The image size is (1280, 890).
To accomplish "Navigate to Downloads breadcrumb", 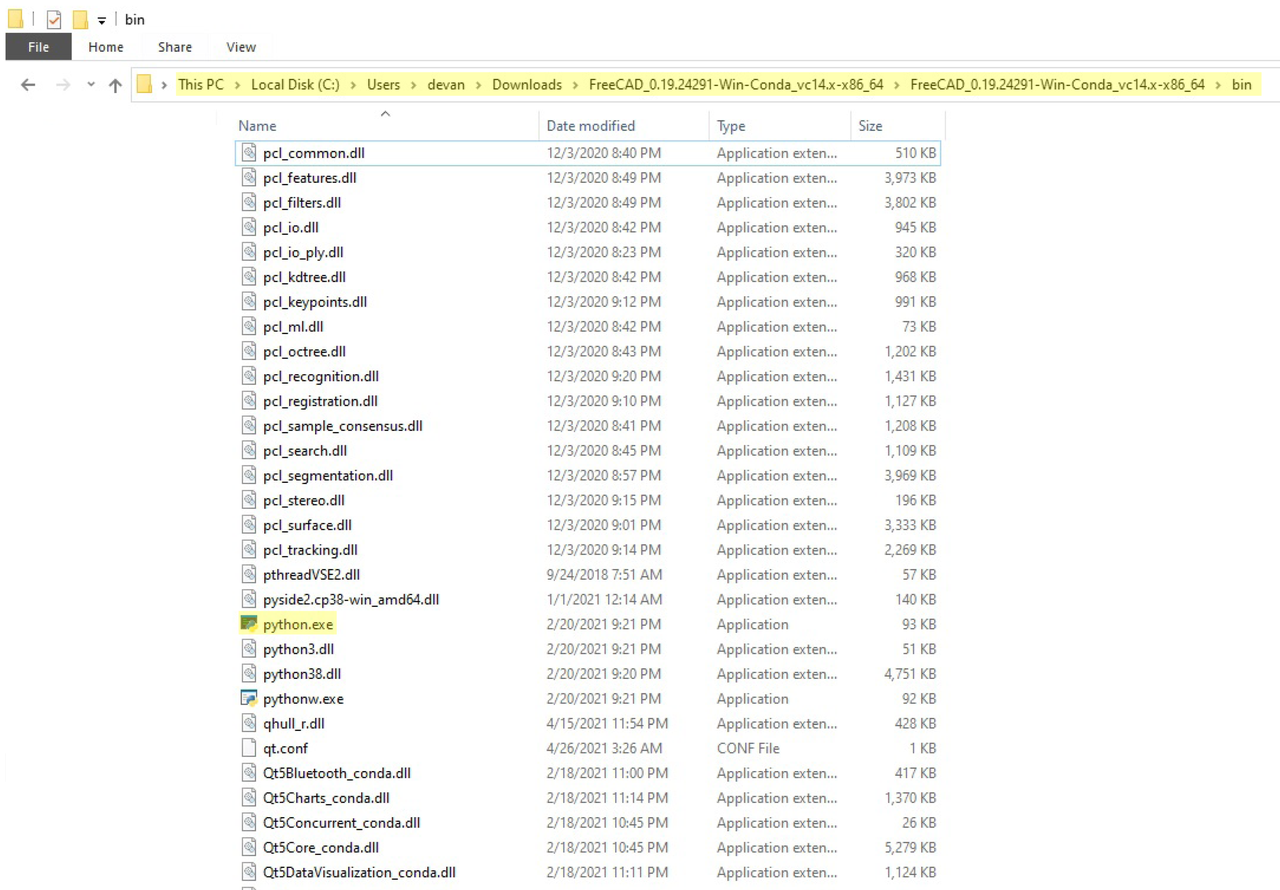I will [x=527, y=85].
